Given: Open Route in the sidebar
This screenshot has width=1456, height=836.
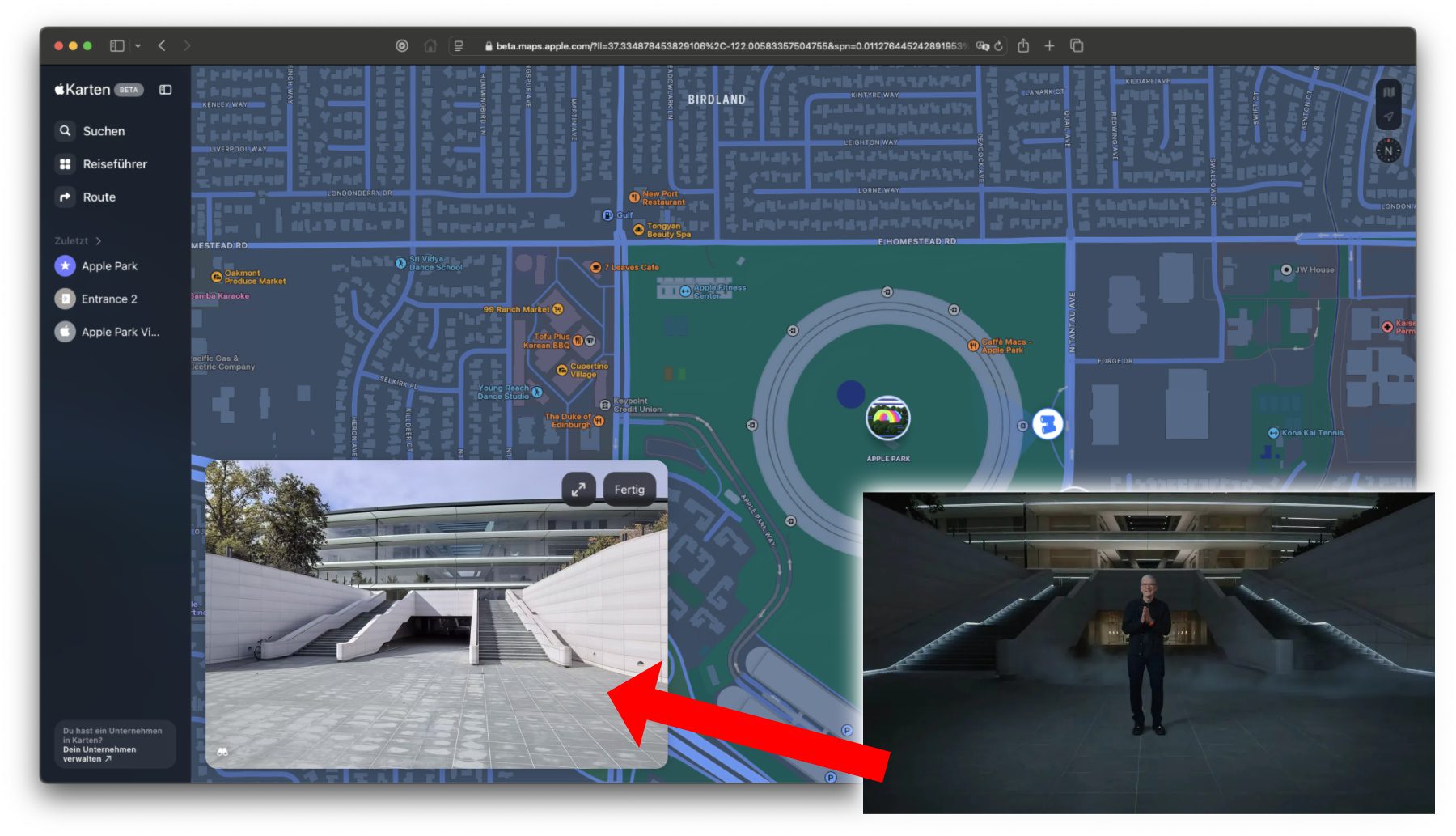Looking at the screenshot, I should coord(99,197).
